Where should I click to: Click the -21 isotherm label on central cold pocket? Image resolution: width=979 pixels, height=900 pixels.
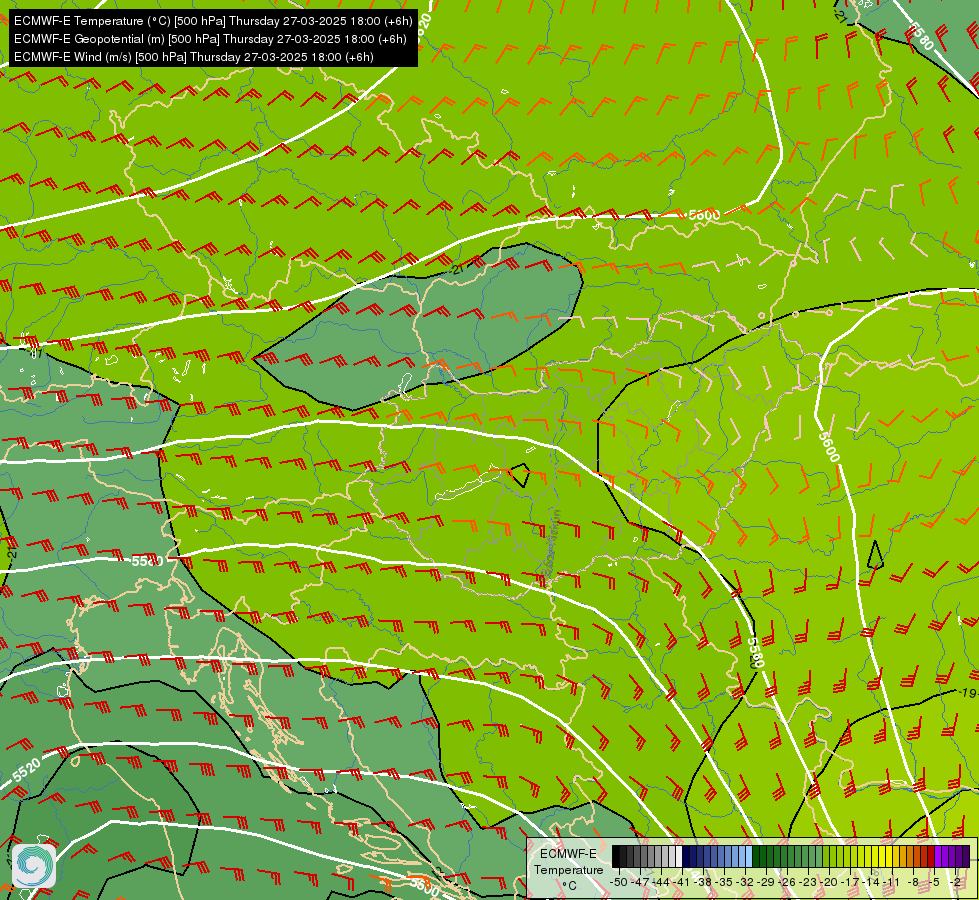coord(458,269)
